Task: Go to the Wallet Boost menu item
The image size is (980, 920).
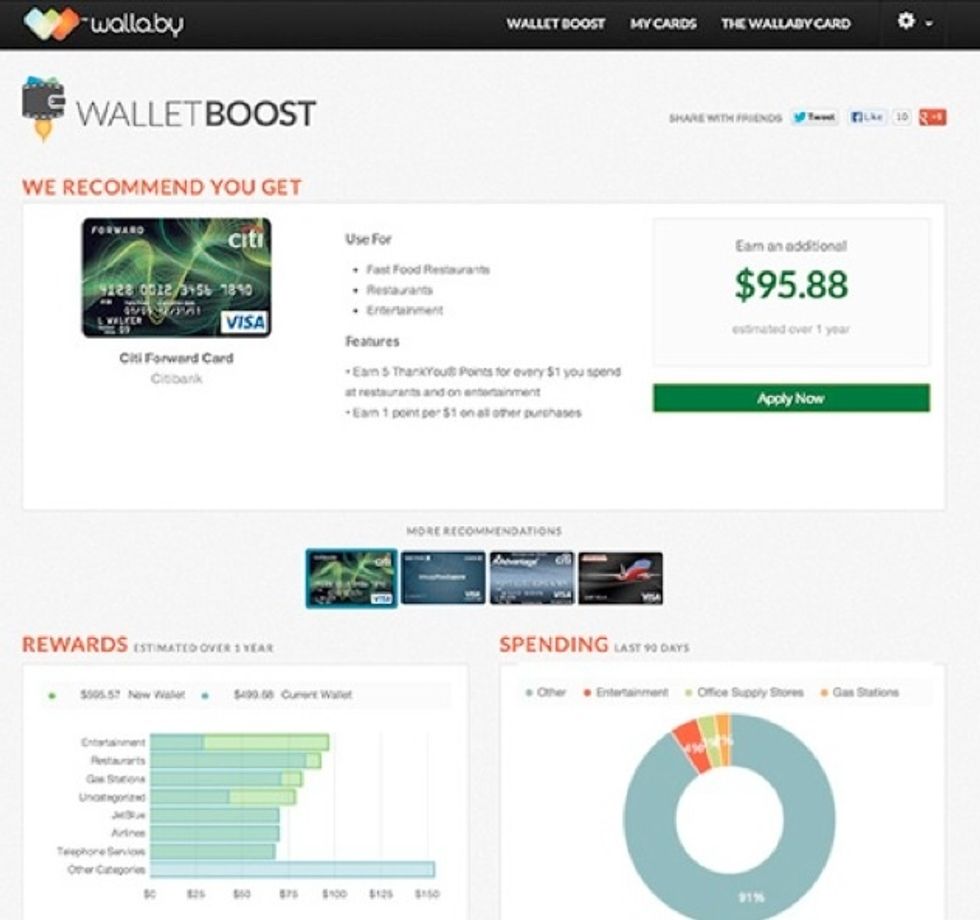Action: coord(556,24)
